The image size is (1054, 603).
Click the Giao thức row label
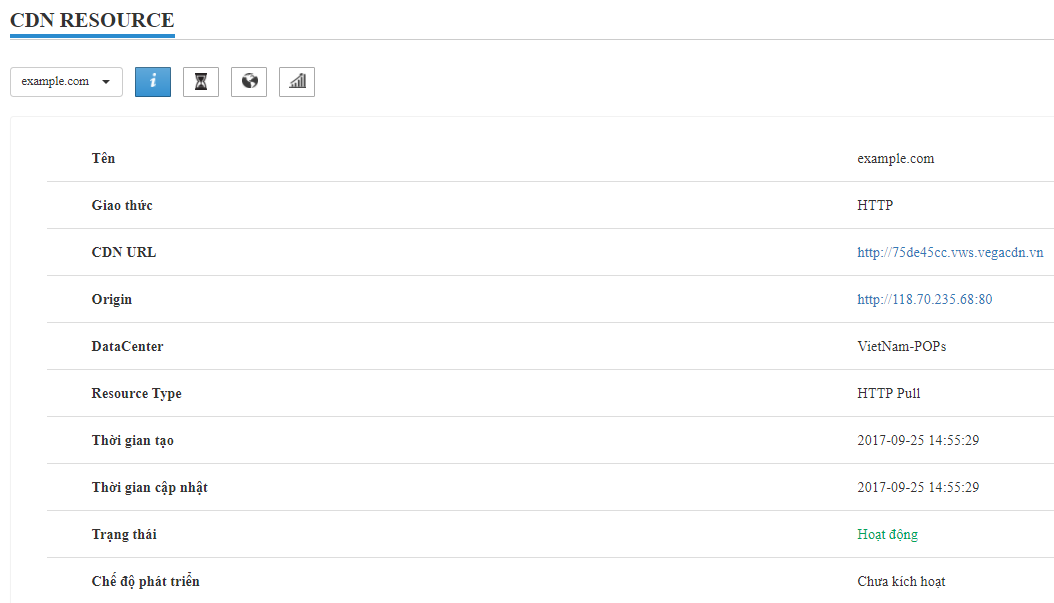point(122,206)
